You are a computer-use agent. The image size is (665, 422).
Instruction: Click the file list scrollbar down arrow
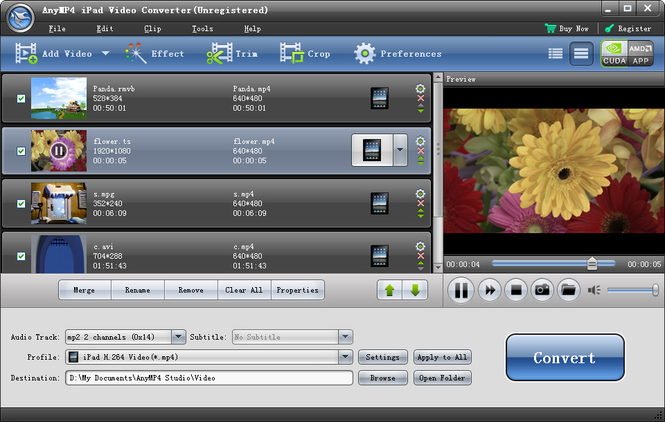(438, 268)
